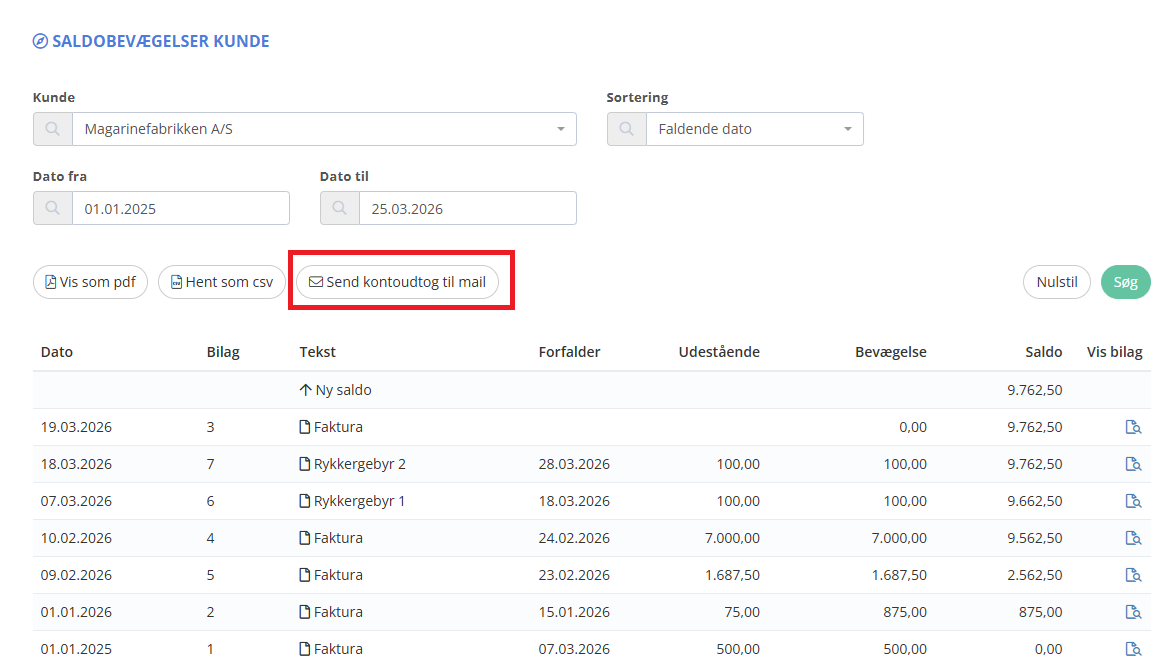This screenshot has width=1175, height=667.
Task: Click the search icon beside Dato fra
Action: (53, 208)
